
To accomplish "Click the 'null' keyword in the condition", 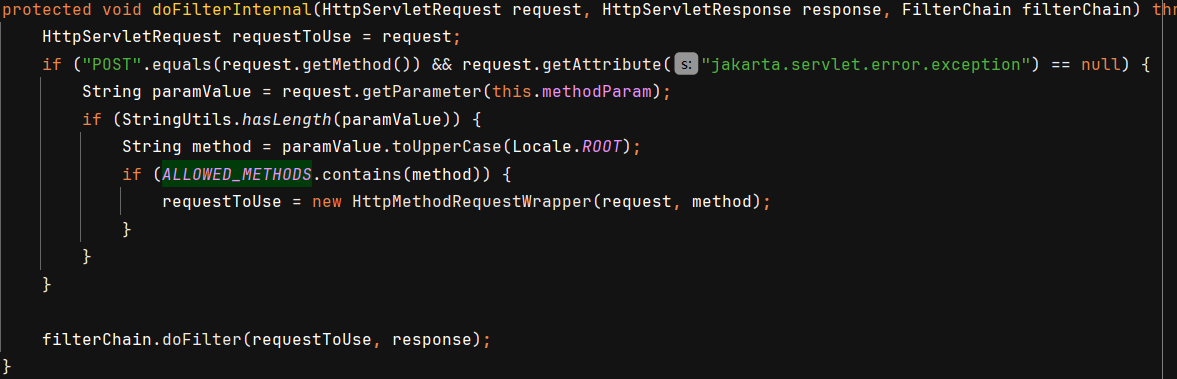I will [x=1101, y=65].
